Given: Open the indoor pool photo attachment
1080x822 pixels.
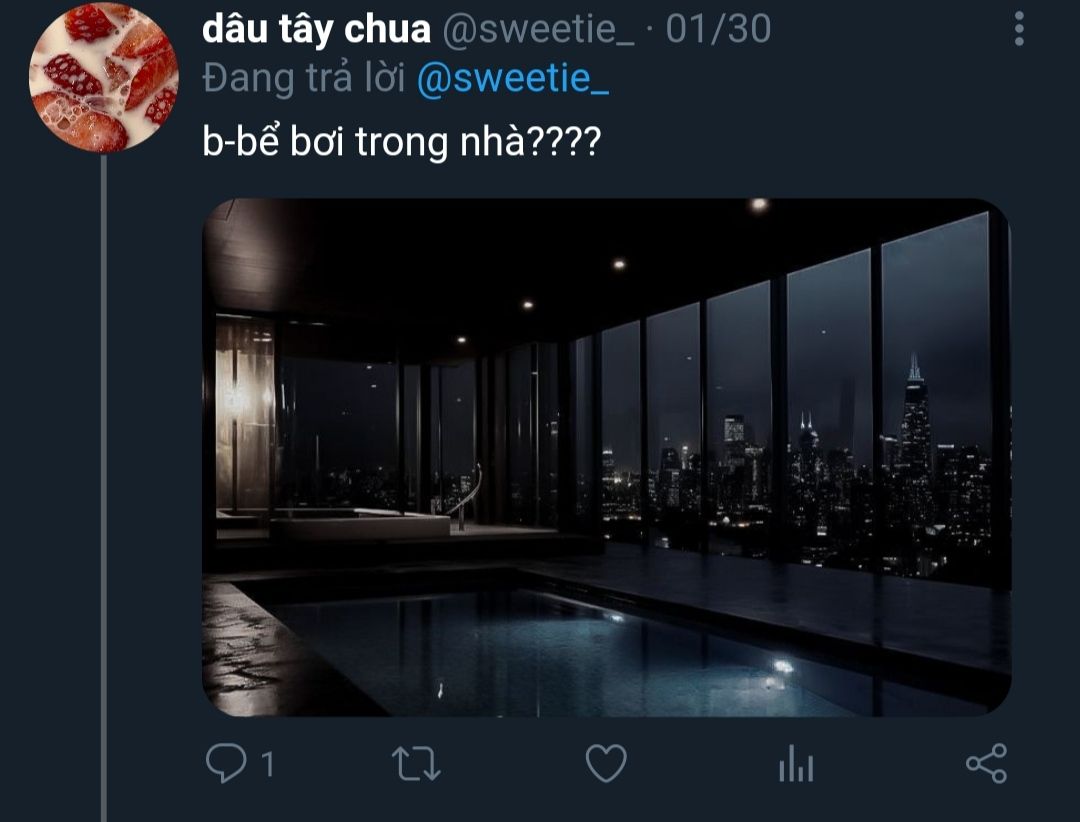Looking at the screenshot, I should (x=606, y=458).
